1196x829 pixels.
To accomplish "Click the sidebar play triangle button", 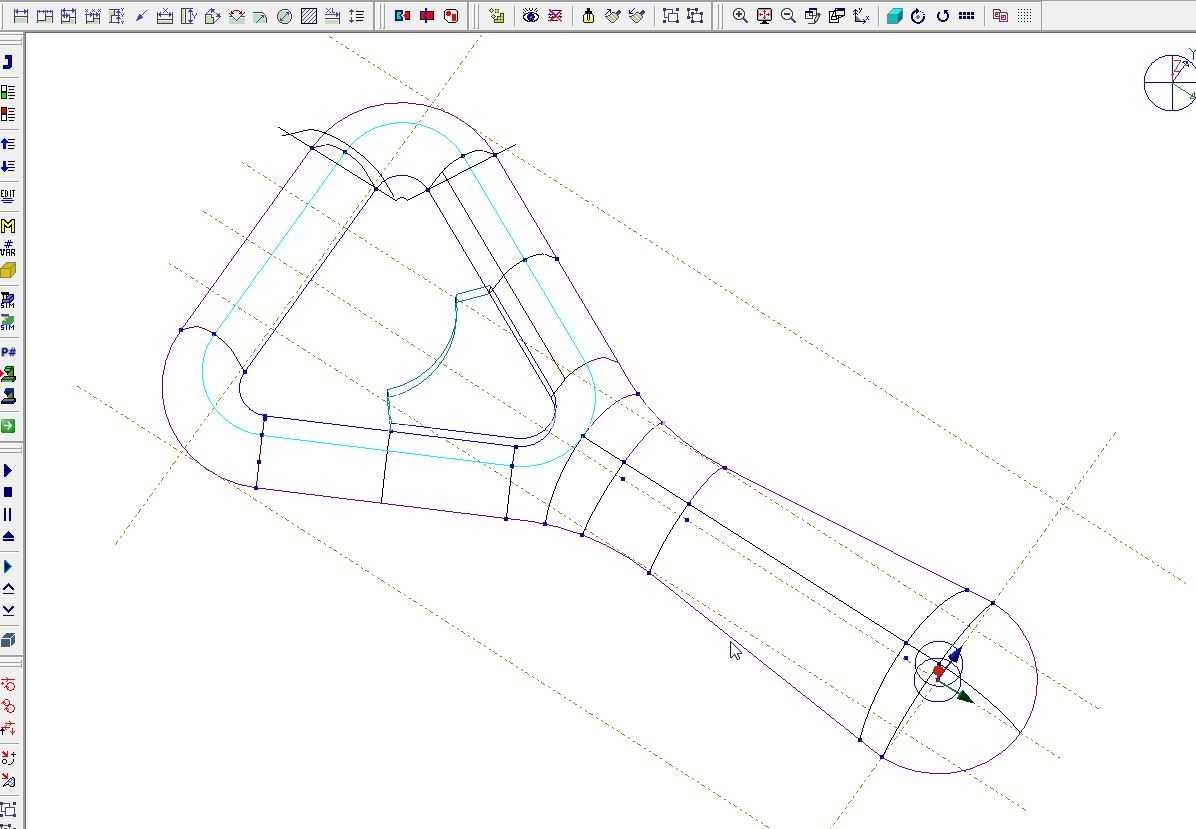I will pos(8,471).
